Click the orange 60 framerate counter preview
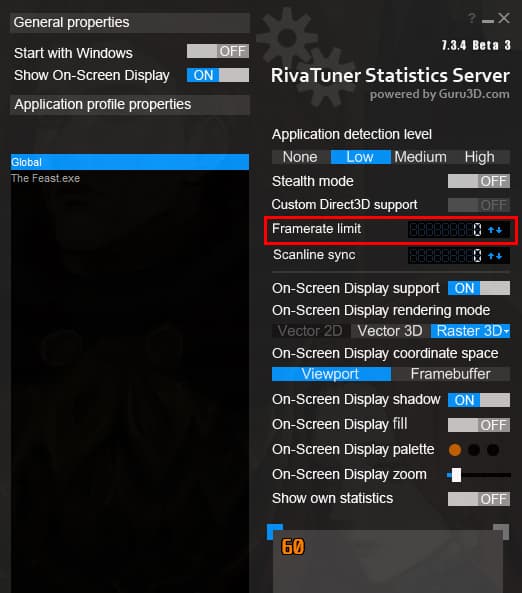This screenshot has width=522, height=593. [x=292, y=547]
